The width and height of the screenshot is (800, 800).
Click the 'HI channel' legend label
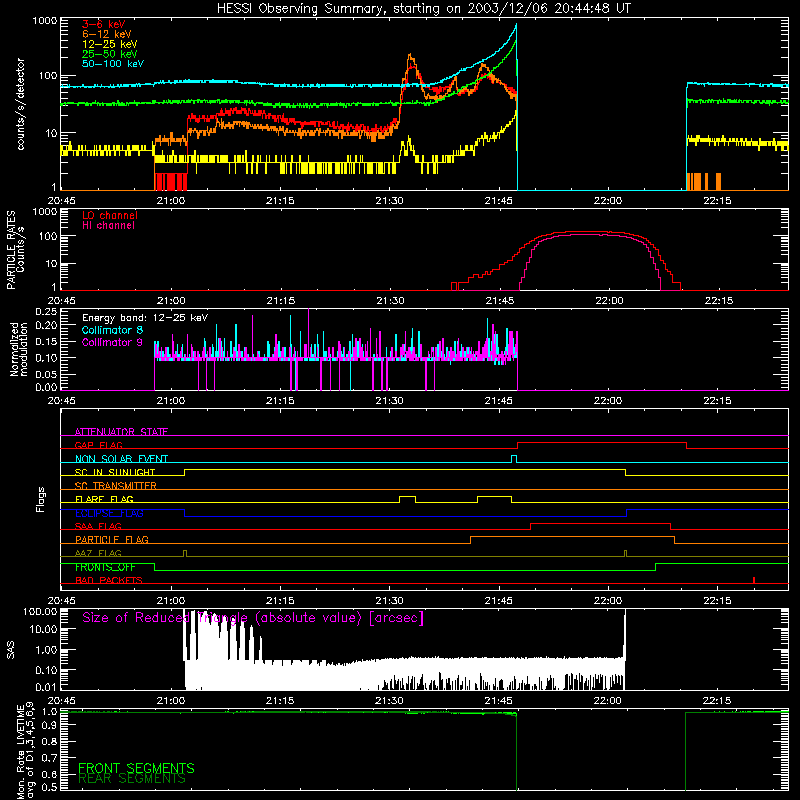click(108, 226)
